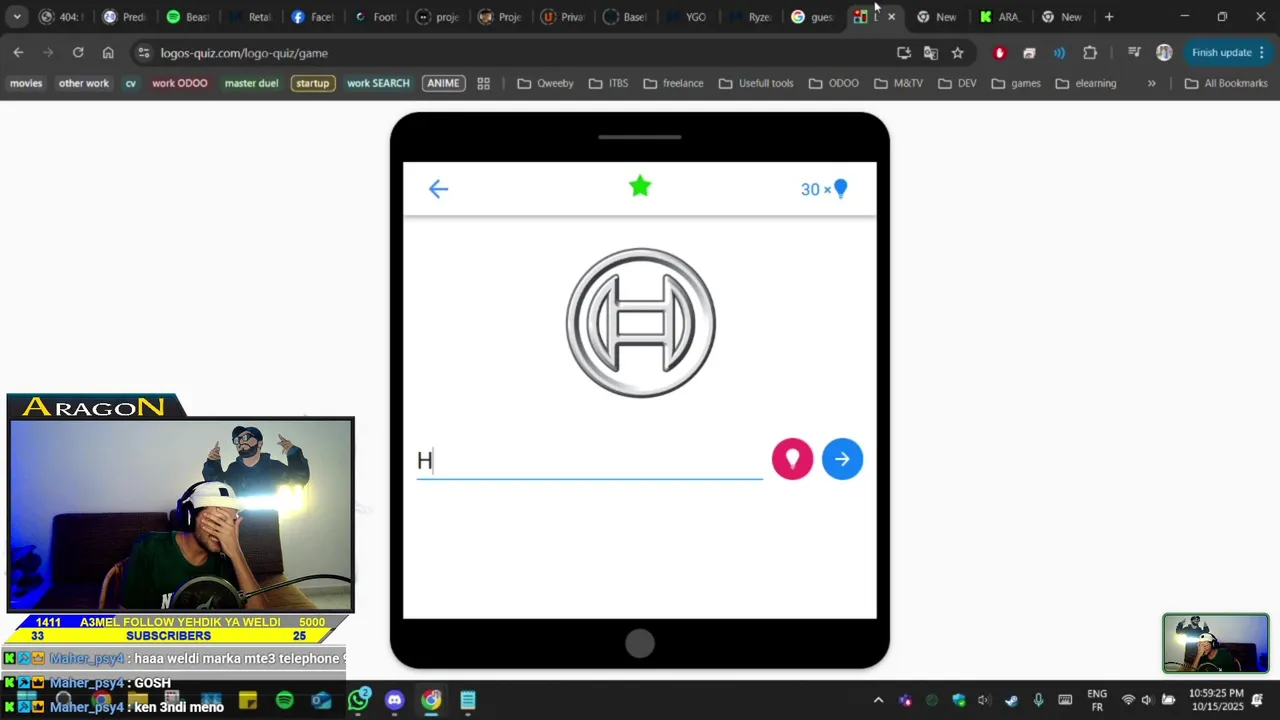Open the work SEARCH bookmark
The width and height of the screenshot is (1280, 720).
pyautogui.click(x=378, y=83)
